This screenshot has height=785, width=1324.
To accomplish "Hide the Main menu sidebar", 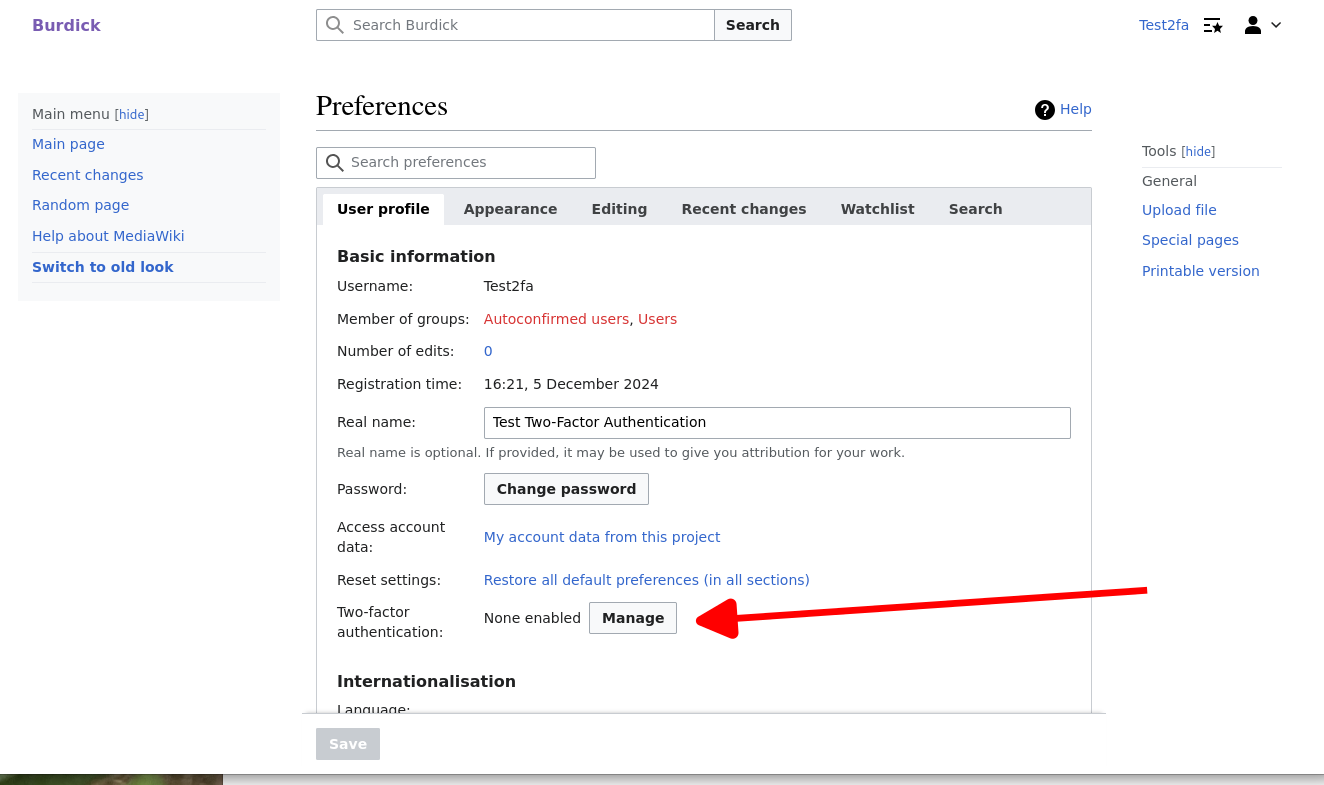I will [x=132, y=115].
